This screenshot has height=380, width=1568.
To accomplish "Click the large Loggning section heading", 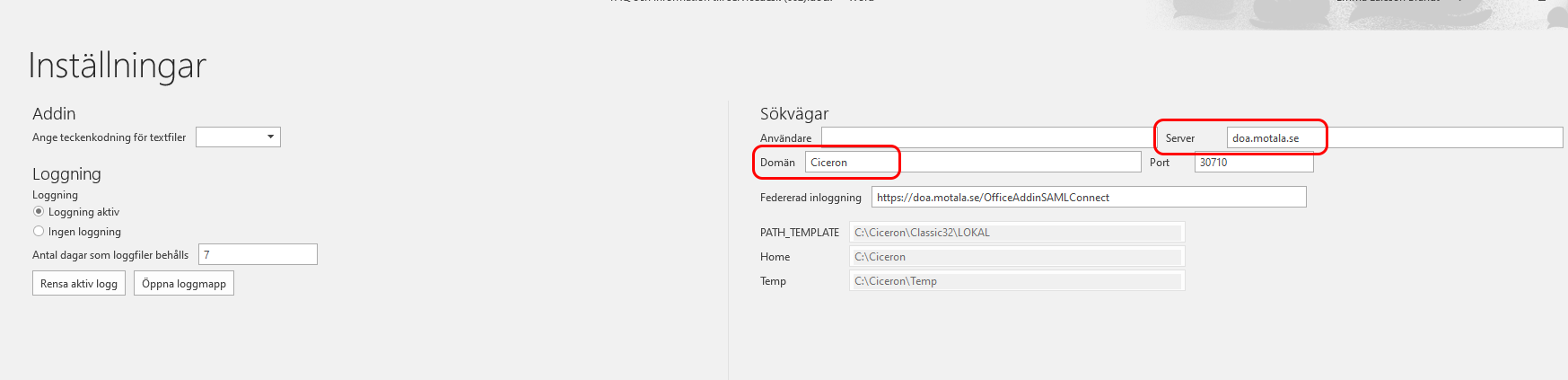I will [66, 174].
